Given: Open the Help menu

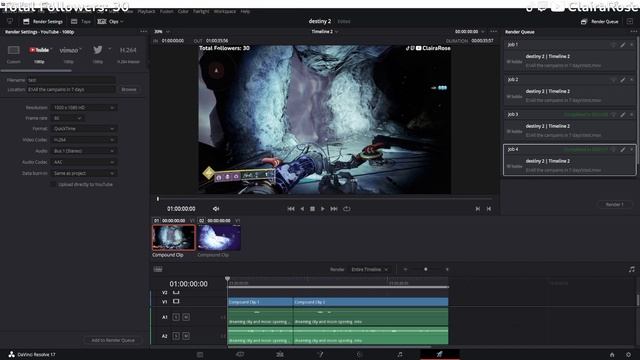Looking at the screenshot, I should [245, 11].
